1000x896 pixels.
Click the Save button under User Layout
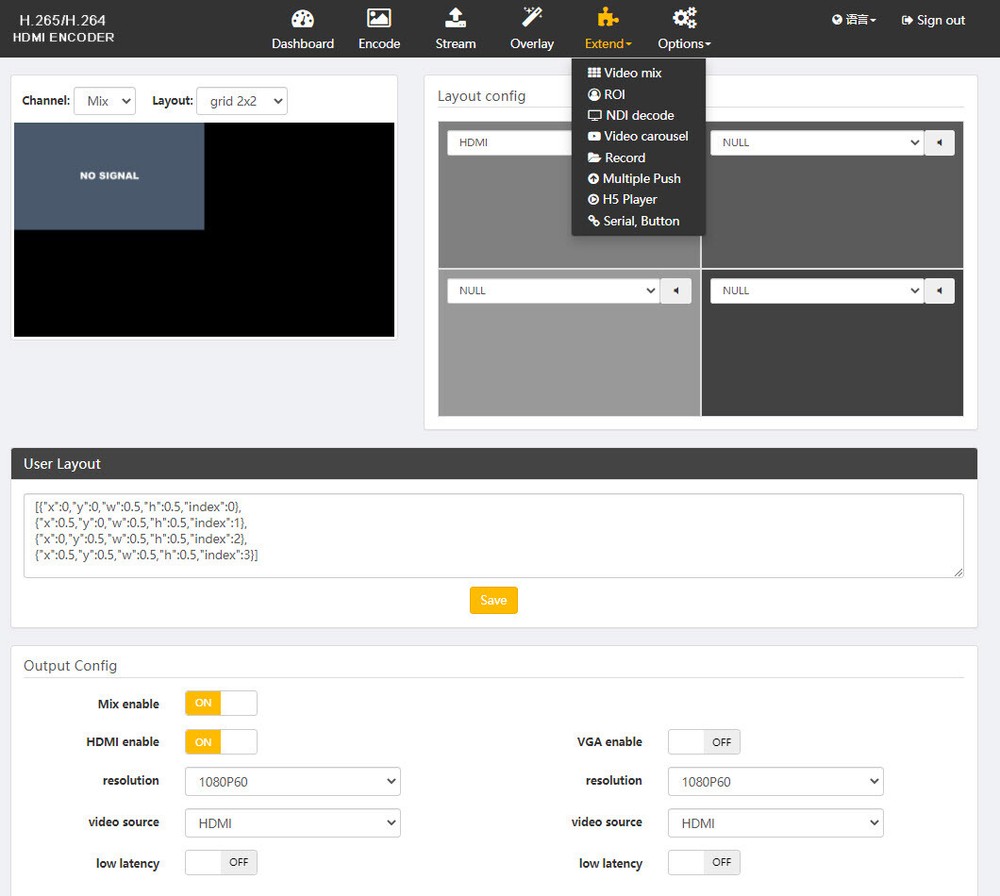coord(493,600)
